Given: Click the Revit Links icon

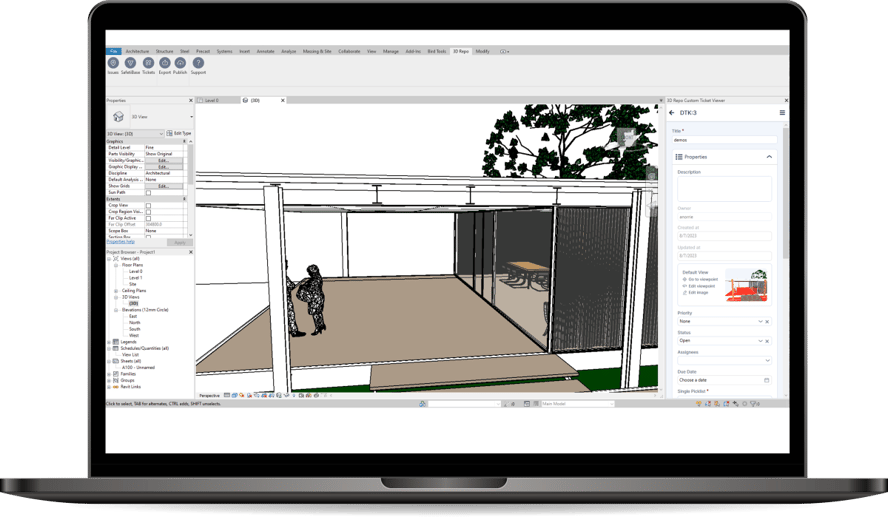Looking at the screenshot, I should tap(116, 387).
